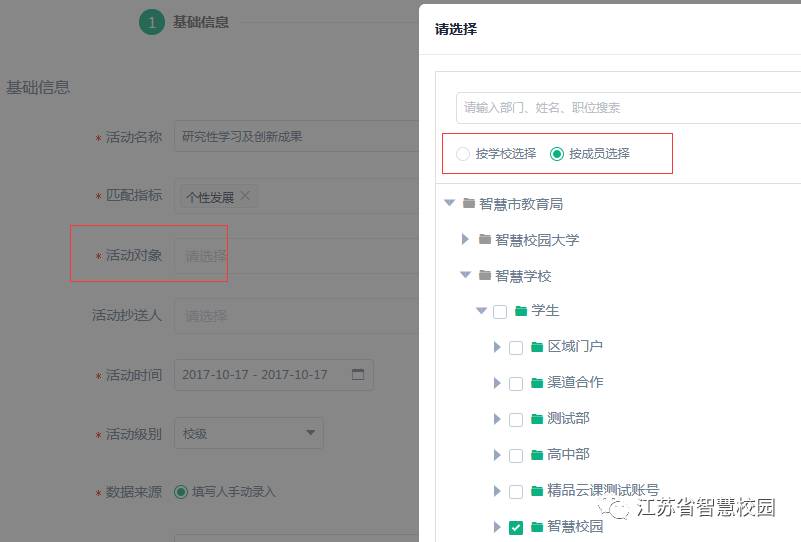This screenshot has width=801, height=542.
Task: Remove the 个性发展 tag via its X
Action: (x=245, y=196)
